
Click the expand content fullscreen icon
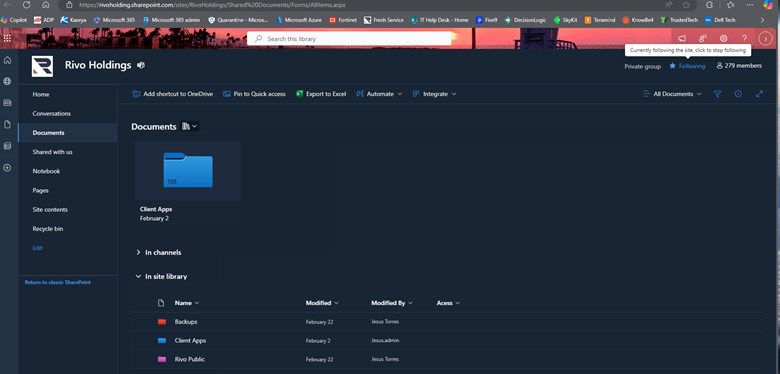[x=759, y=94]
